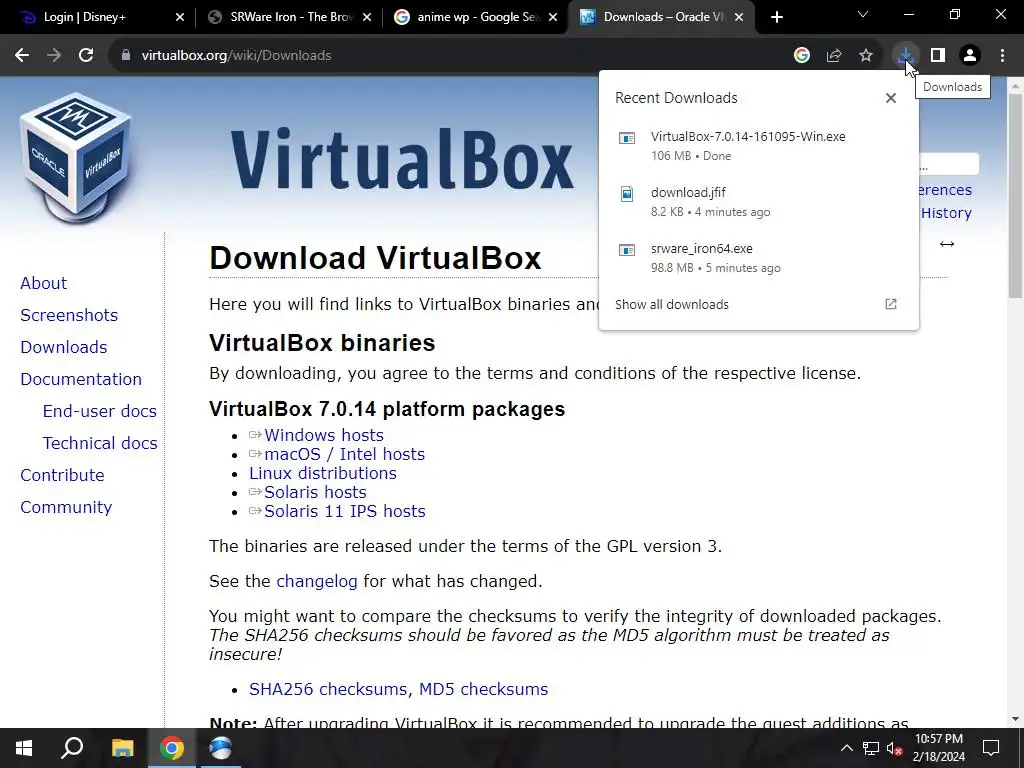Open the Contribute sidebar link
Screen dimensions: 1024x768
tap(62, 475)
